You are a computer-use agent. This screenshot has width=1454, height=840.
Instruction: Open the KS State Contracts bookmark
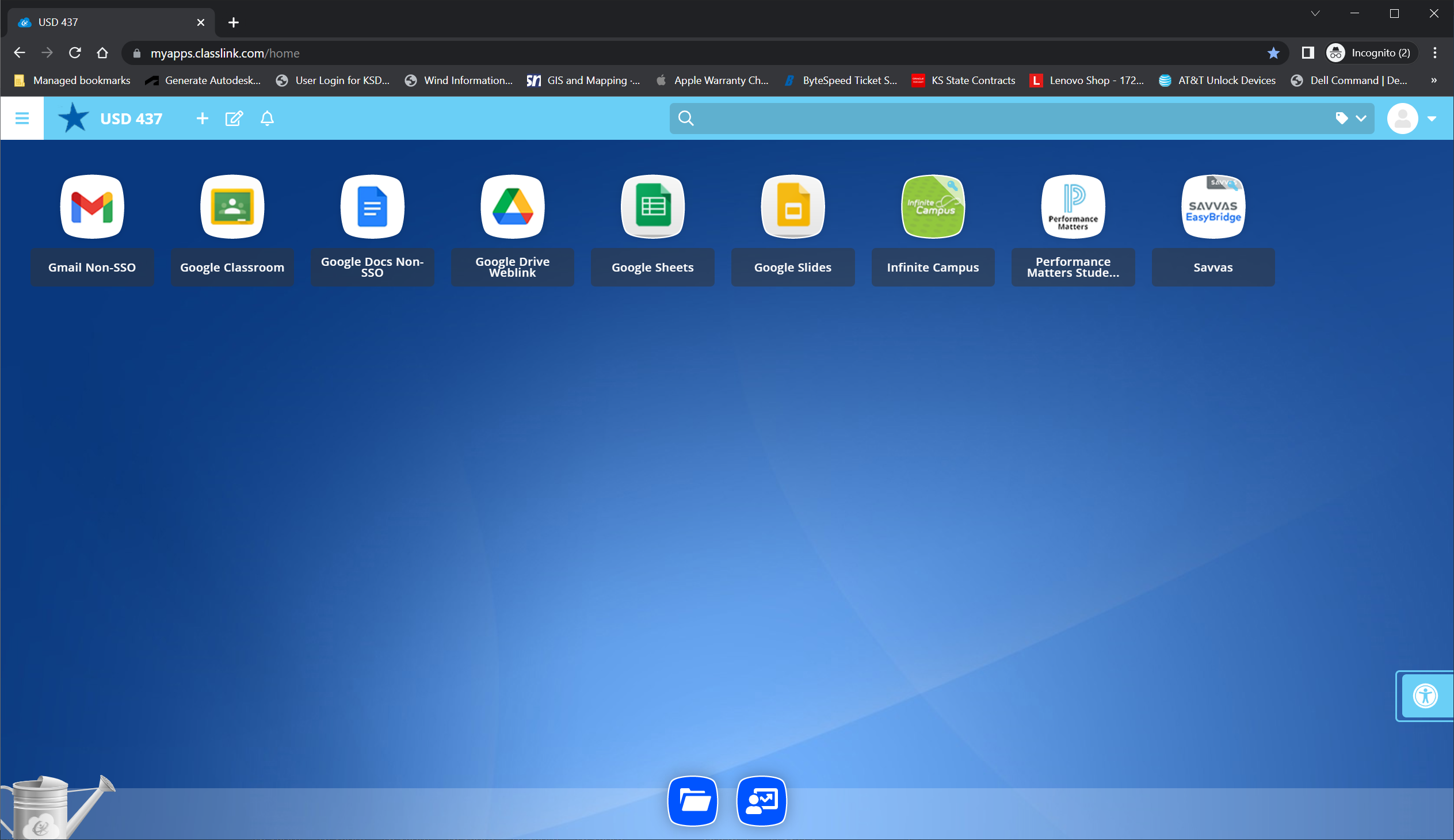(964, 80)
